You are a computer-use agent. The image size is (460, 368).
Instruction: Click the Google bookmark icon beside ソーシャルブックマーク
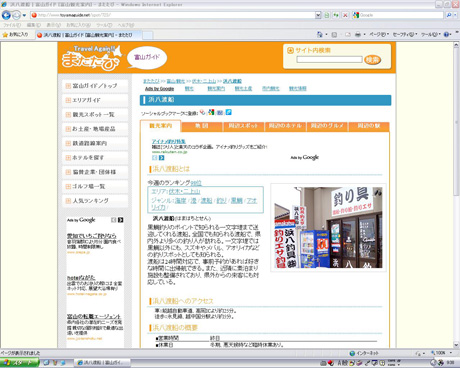pyautogui.click(x=211, y=112)
